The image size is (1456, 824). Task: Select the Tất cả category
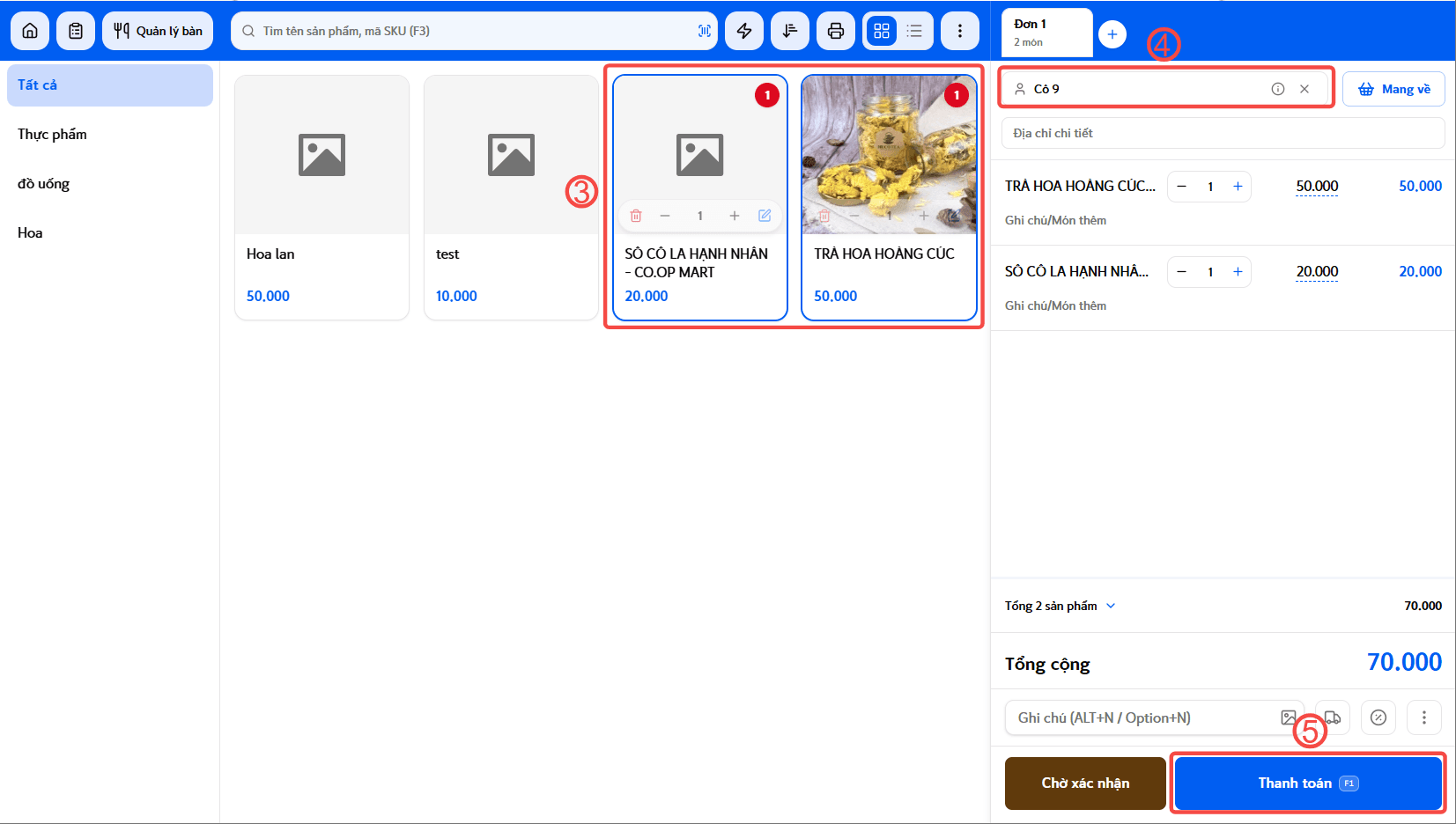pos(110,85)
